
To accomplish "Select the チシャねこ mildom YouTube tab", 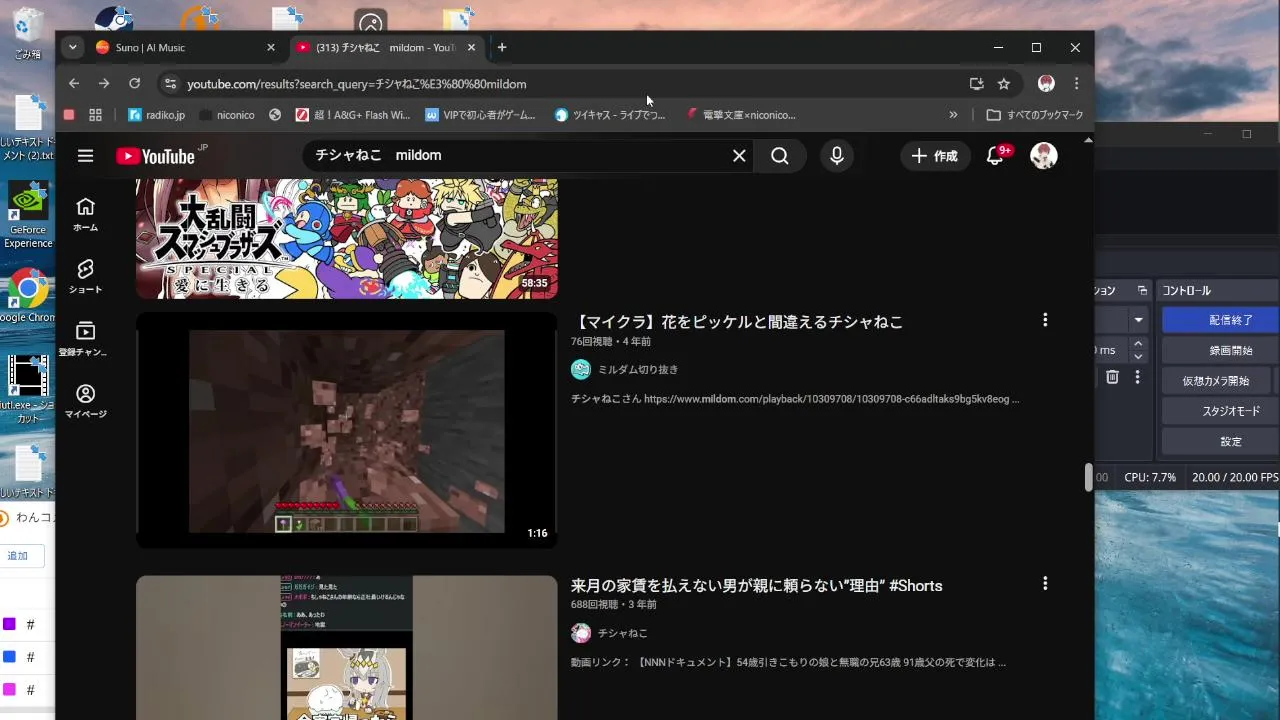I will [386, 48].
